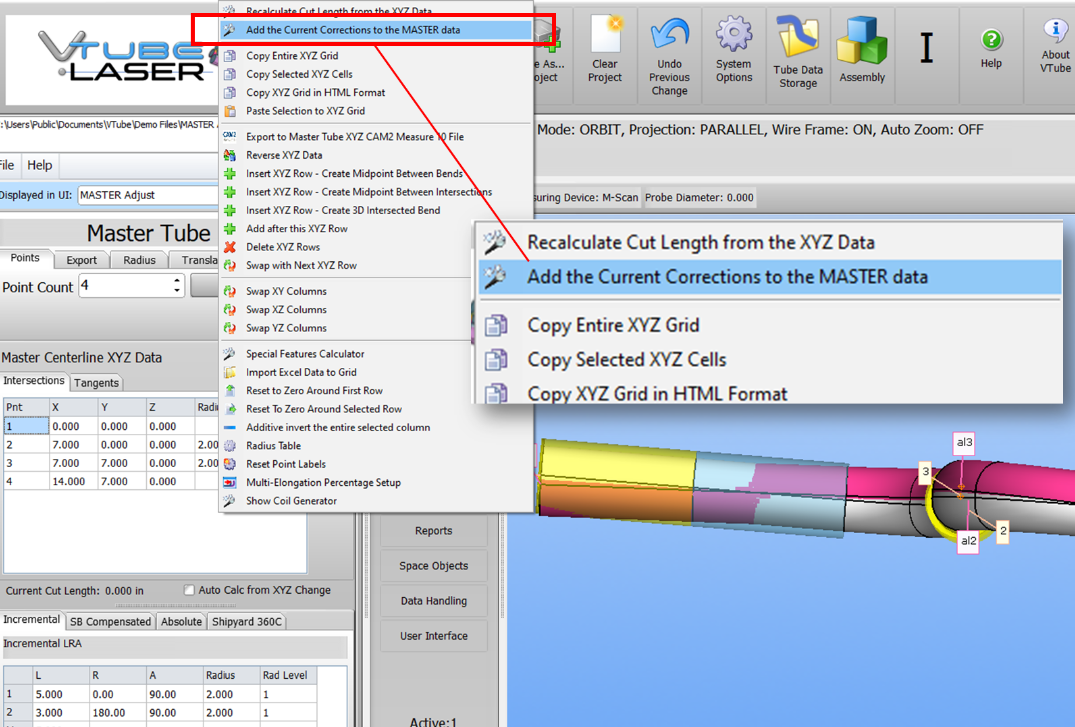Open Tube Data Storage folder icon
Screen dimensions: 1075x727
797,37
